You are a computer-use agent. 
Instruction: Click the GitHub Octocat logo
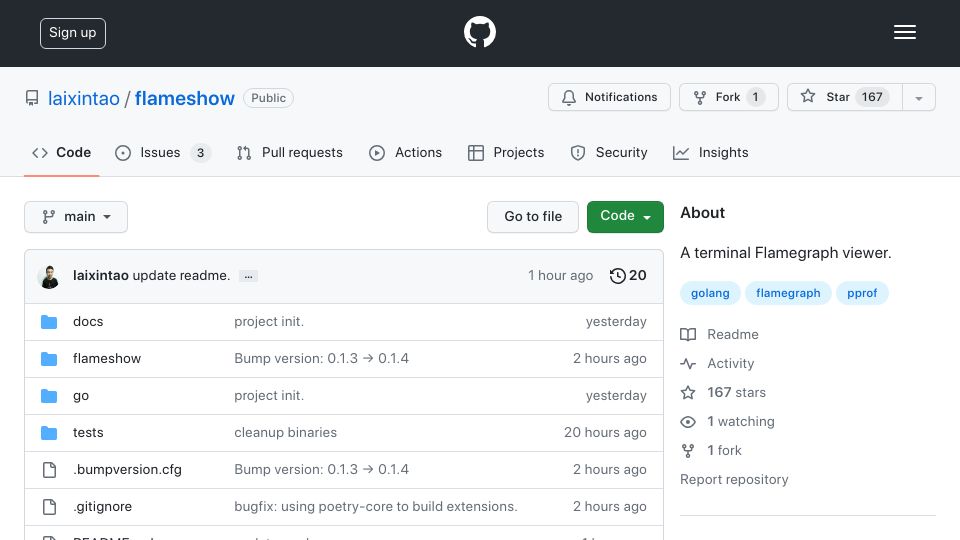pyautogui.click(x=479, y=32)
